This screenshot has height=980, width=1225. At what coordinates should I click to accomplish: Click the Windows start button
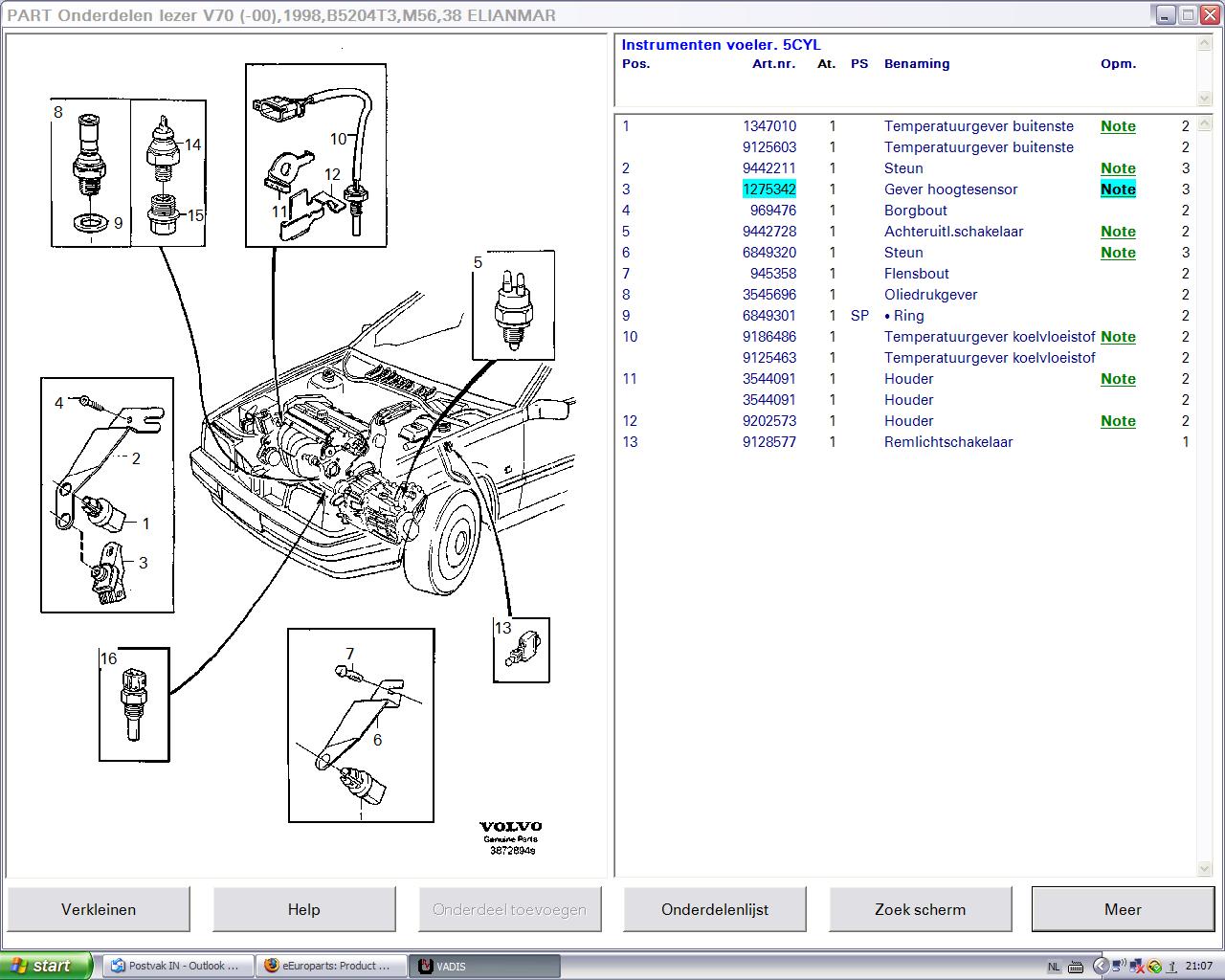pos(46,966)
